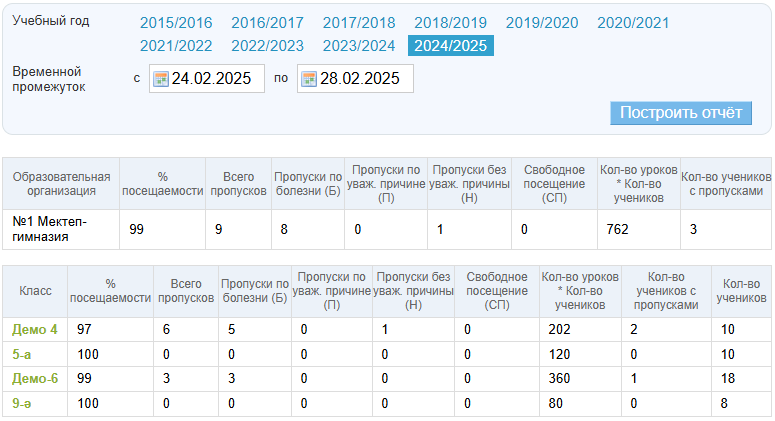
Task: Open the Демо-6 class link
Action: (x=35, y=378)
